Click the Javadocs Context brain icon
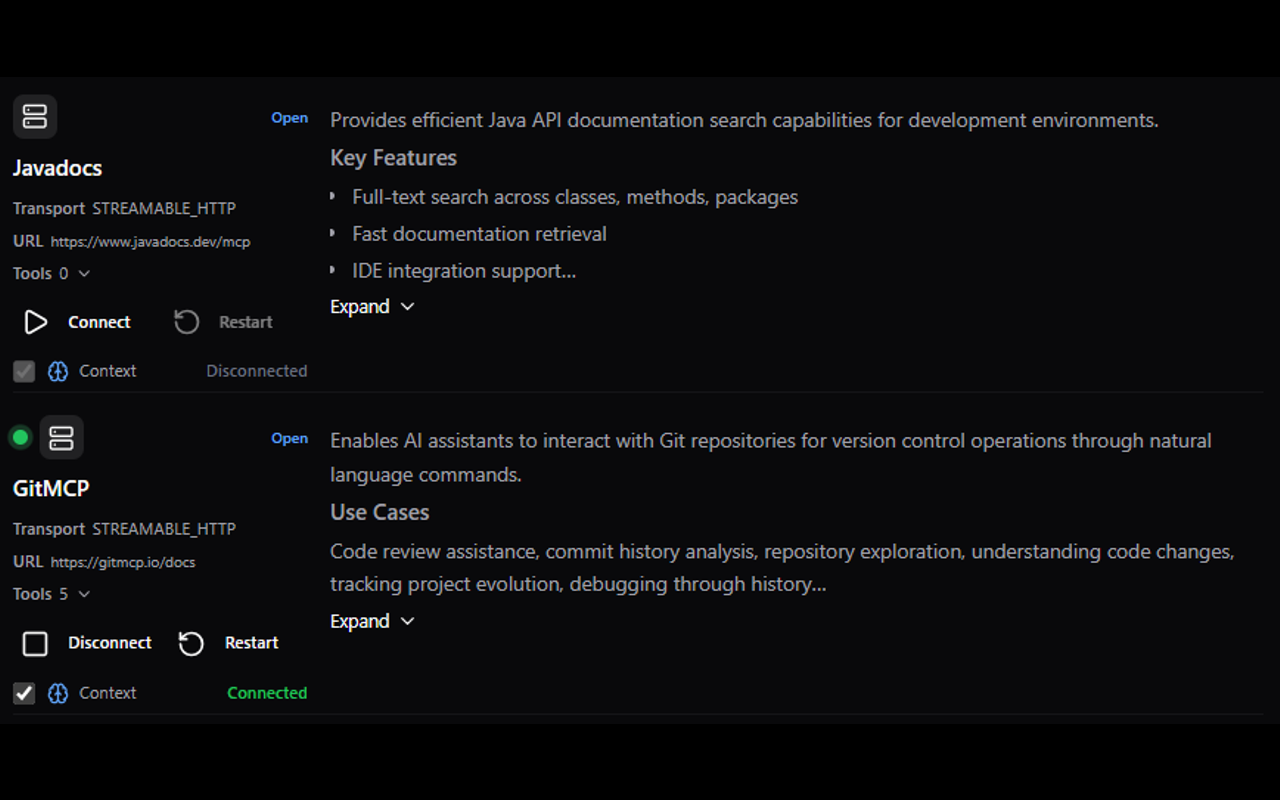The height and width of the screenshot is (800, 1280). click(58, 371)
